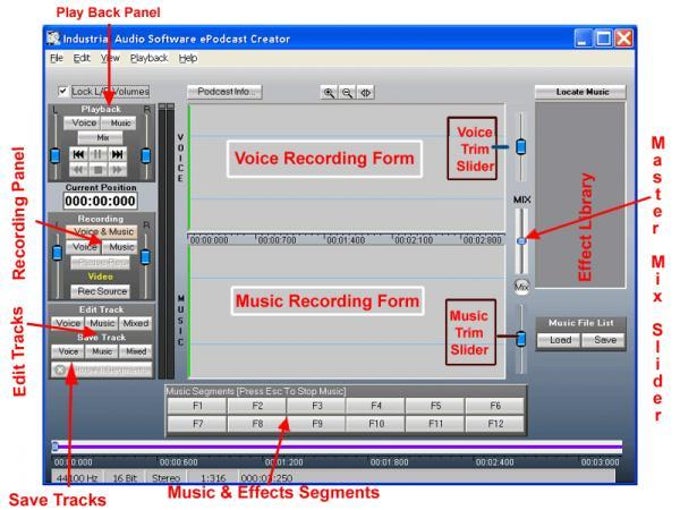Click the round Mix button under the MIX slider

click(x=521, y=286)
